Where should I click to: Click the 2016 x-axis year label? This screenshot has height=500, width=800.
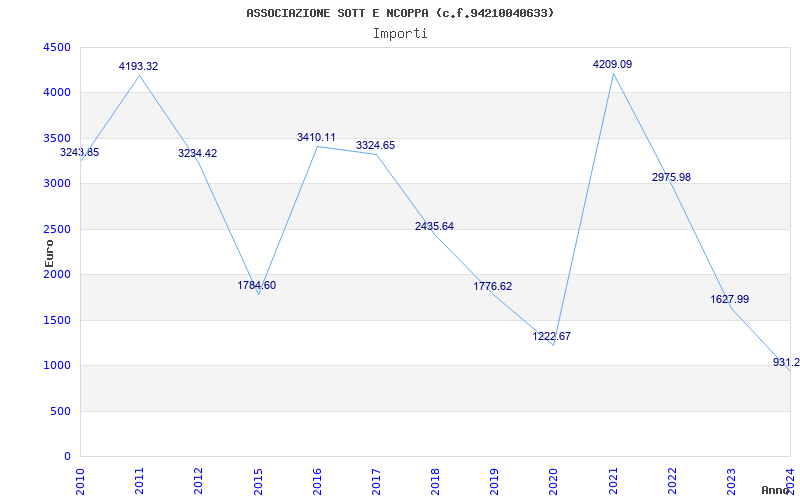[317, 481]
